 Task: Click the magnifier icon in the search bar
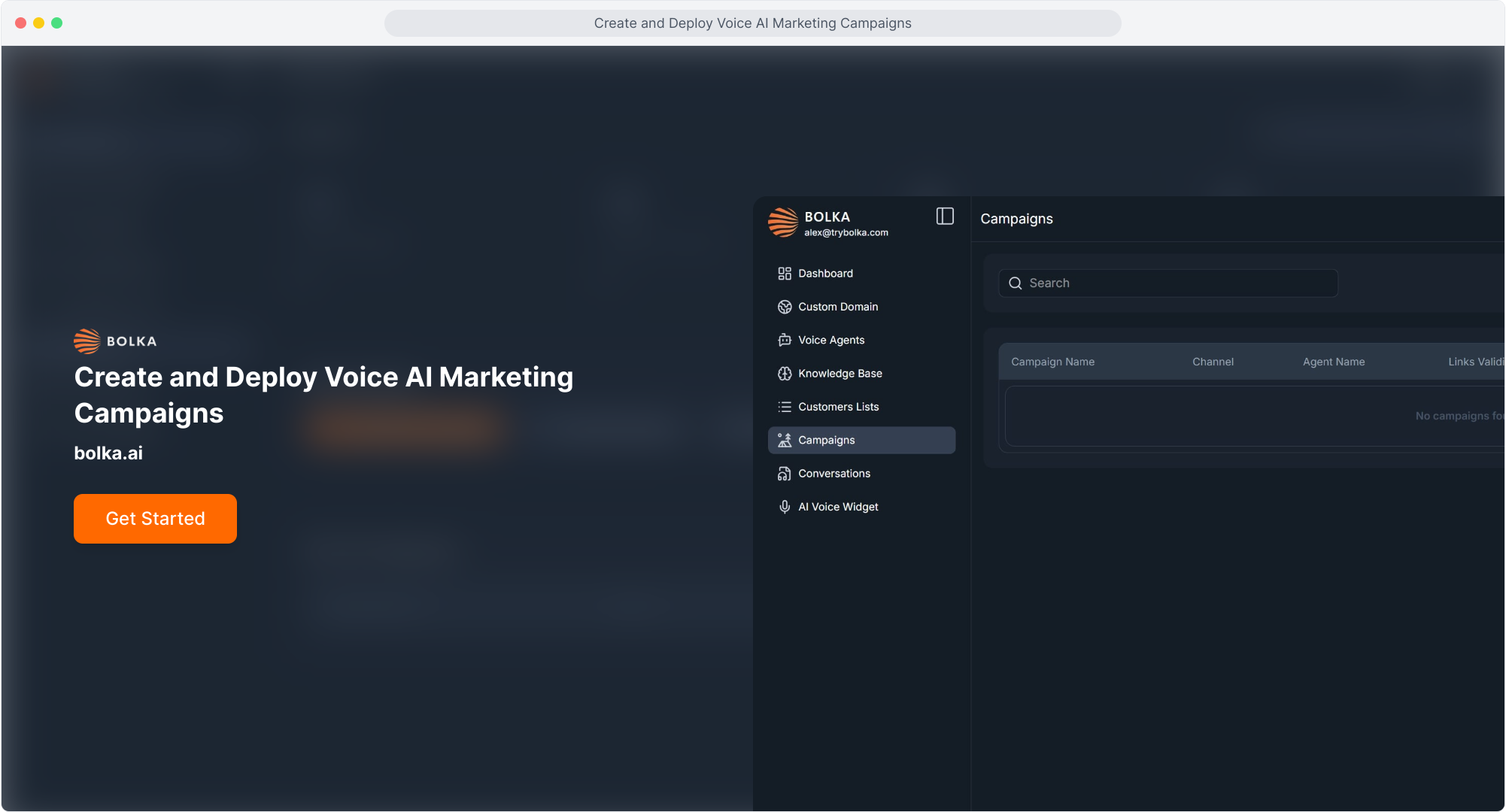point(1016,283)
